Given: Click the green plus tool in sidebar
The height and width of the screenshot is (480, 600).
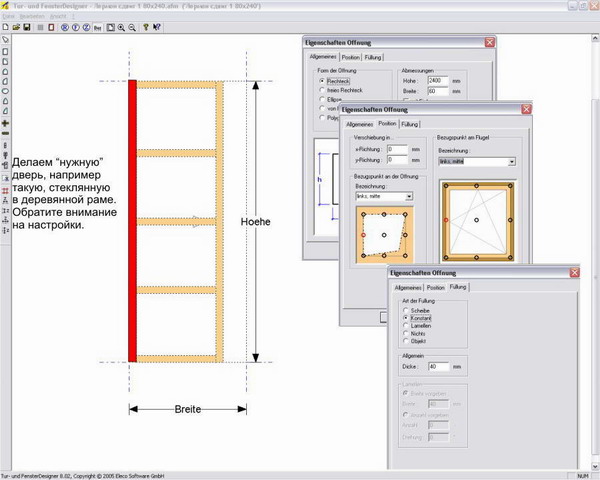Looking at the screenshot, I should [x=6, y=122].
